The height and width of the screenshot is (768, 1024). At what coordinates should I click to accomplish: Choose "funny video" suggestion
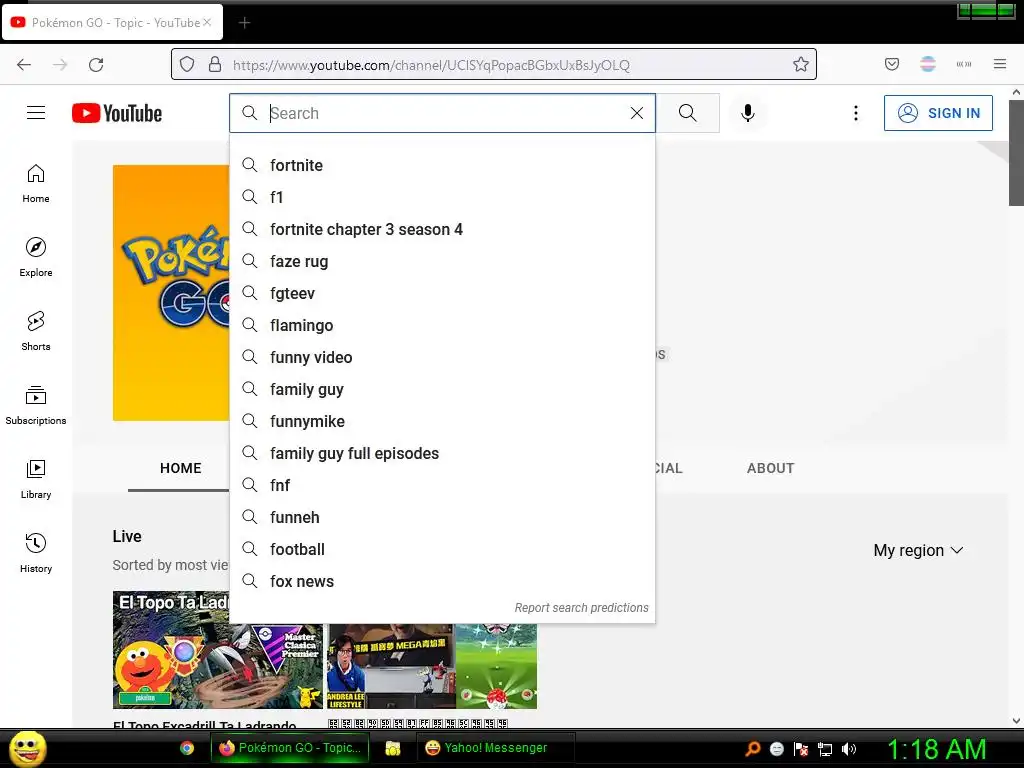point(442,357)
